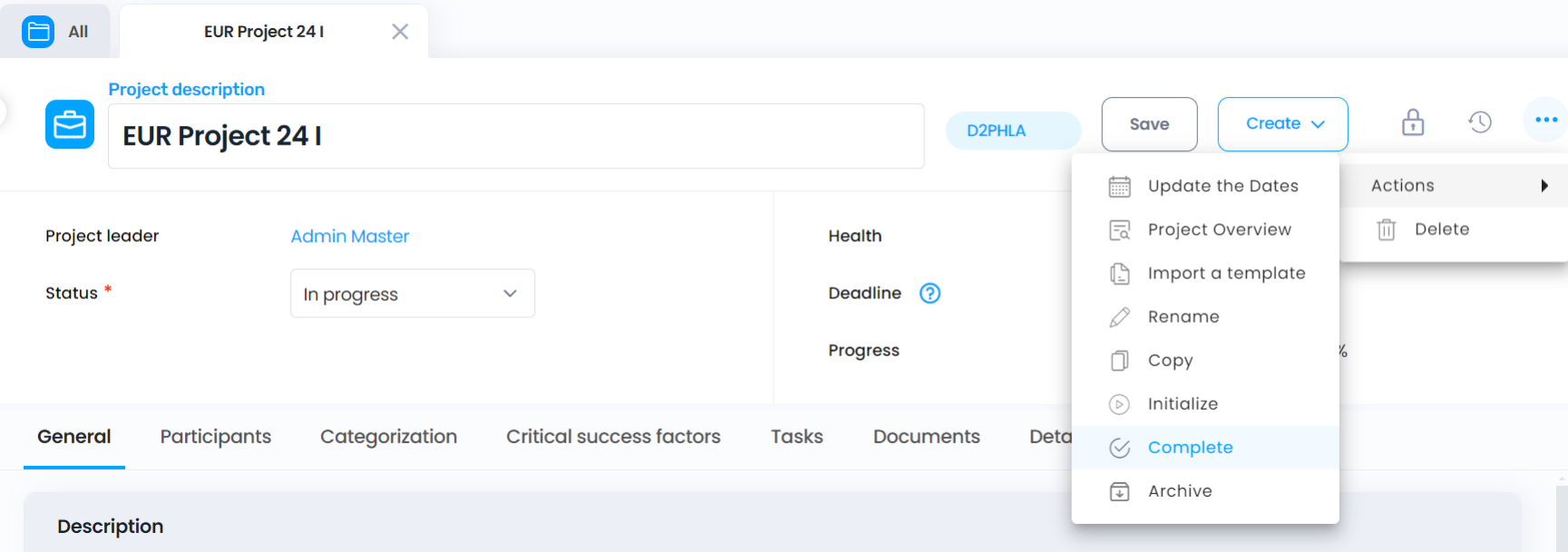Click the lock icon in header
This screenshot has width=1568, height=552.
[x=1413, y=122]
